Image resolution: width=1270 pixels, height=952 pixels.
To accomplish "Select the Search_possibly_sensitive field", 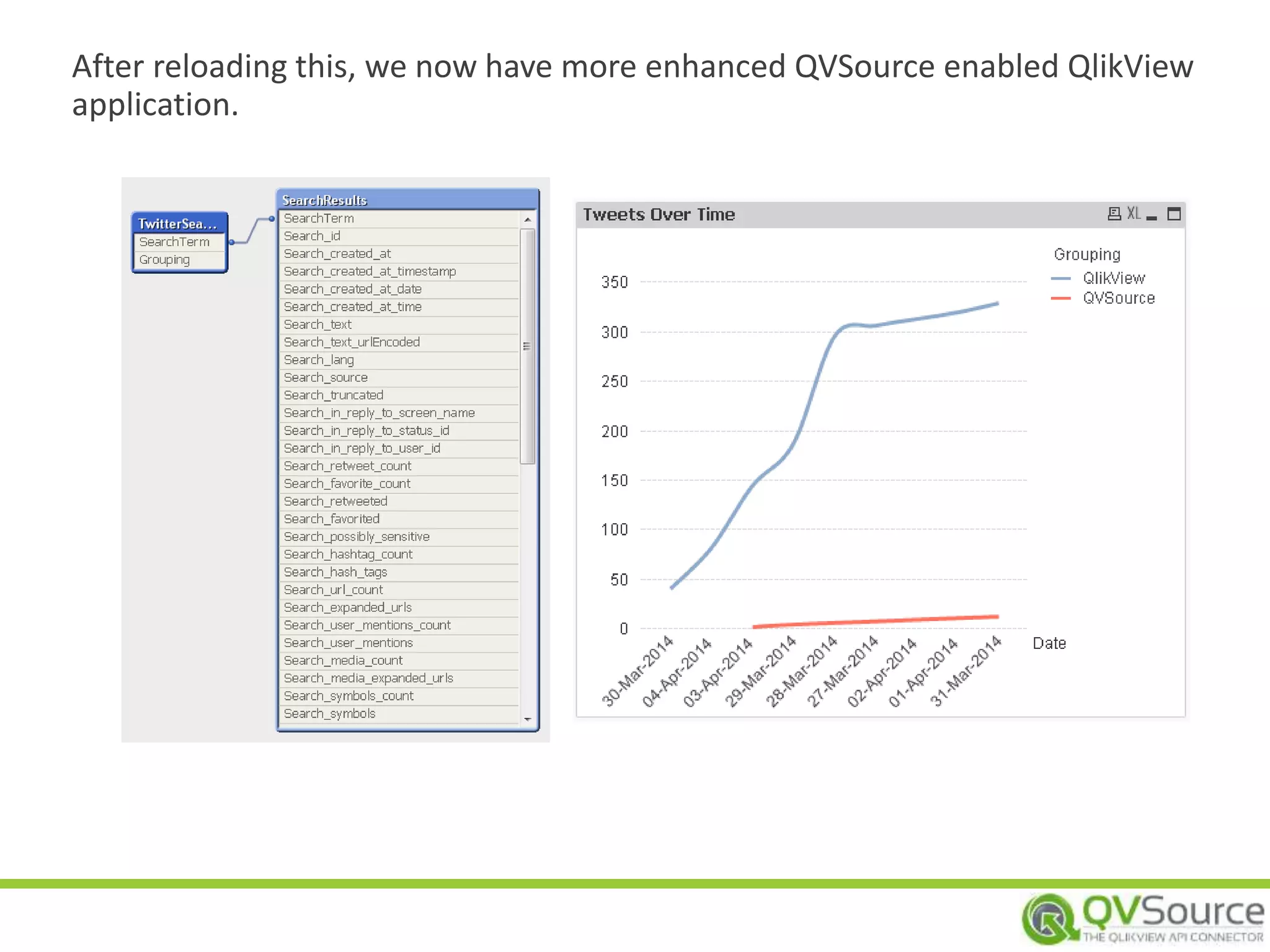I will [x=399, y=537].
